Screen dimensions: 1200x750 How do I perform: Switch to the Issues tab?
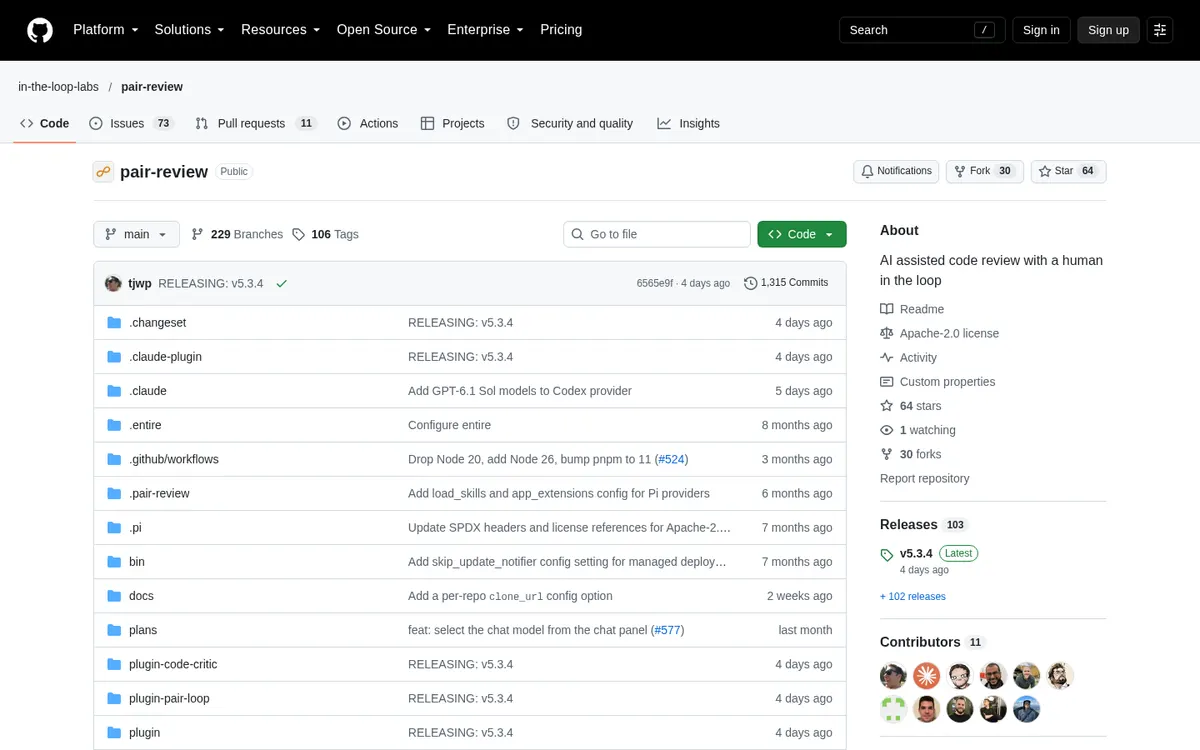pyautogui.click(x=132, y=123)
